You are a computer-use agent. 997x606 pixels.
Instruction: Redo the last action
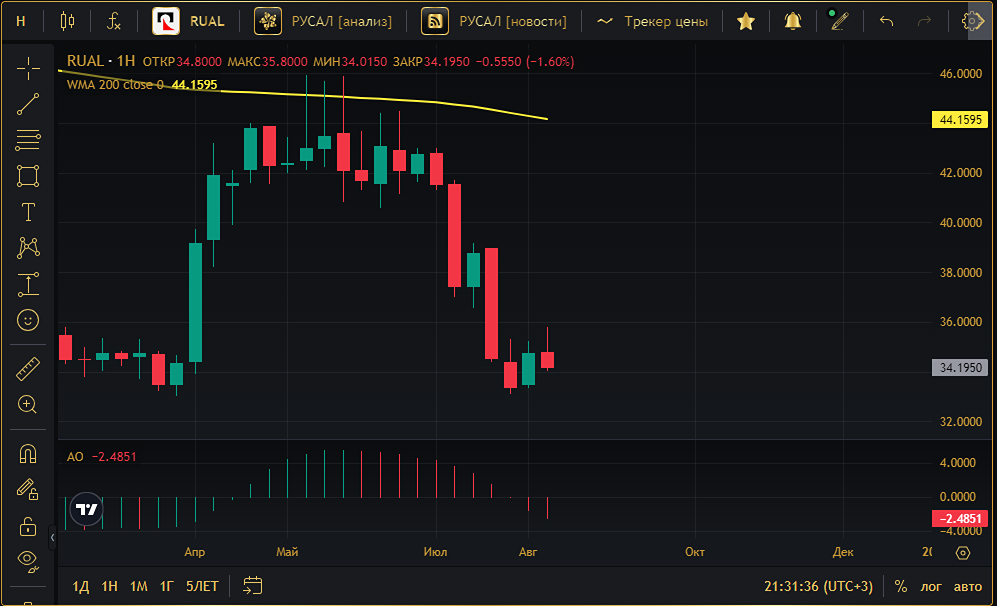pyautogui.click(x=924, y=21)
